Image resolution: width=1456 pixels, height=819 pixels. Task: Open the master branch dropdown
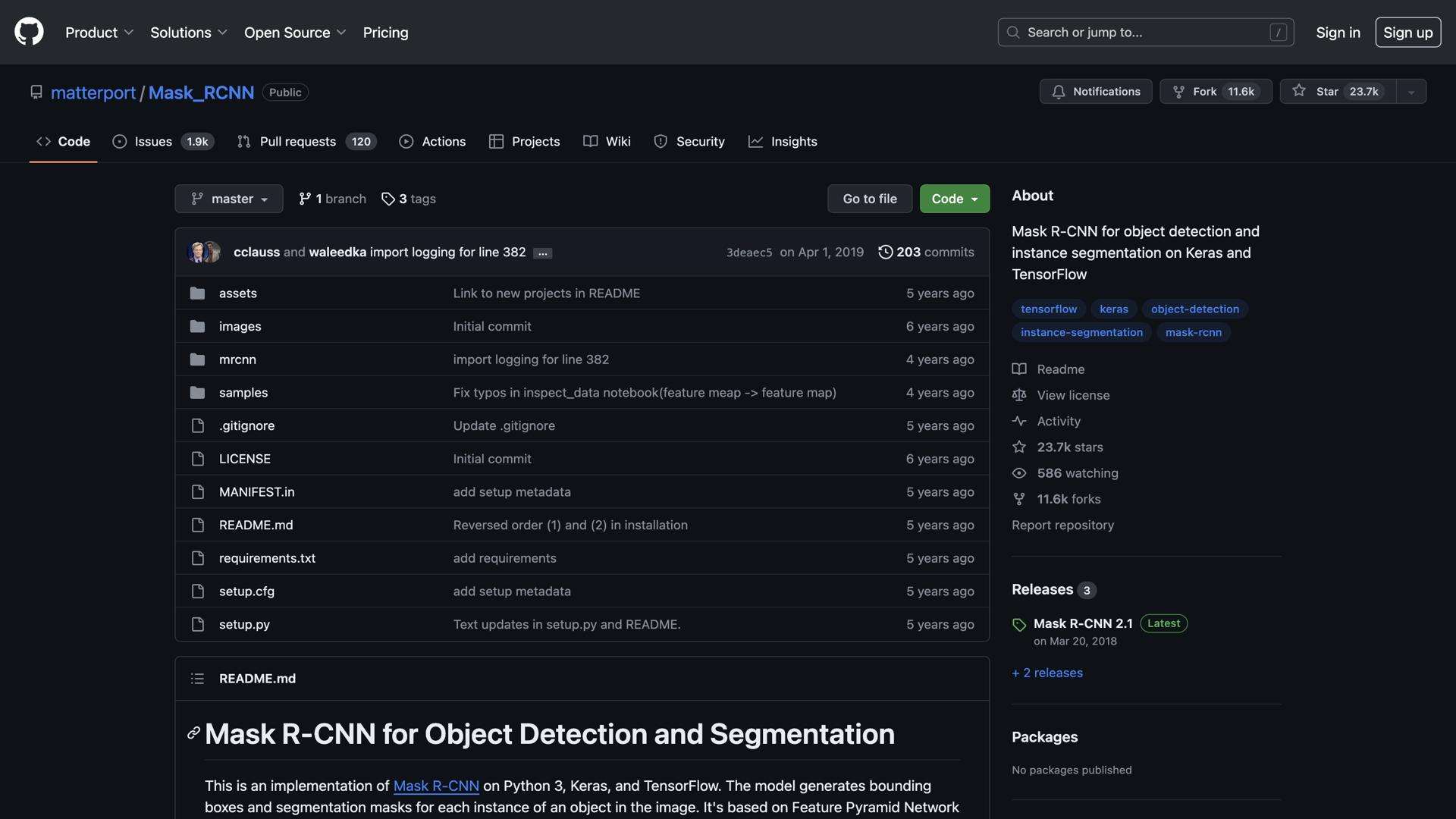228,199
